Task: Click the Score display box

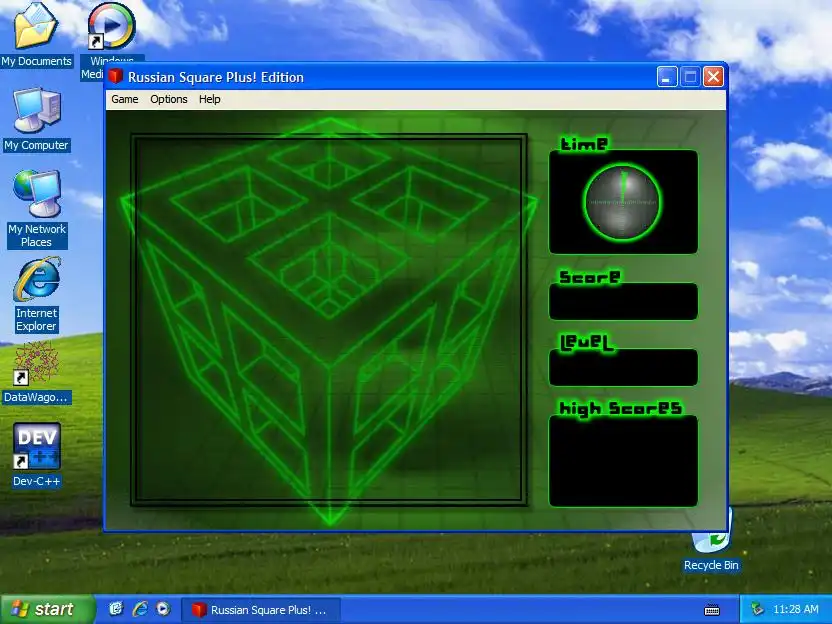Action: coord(623,301)
